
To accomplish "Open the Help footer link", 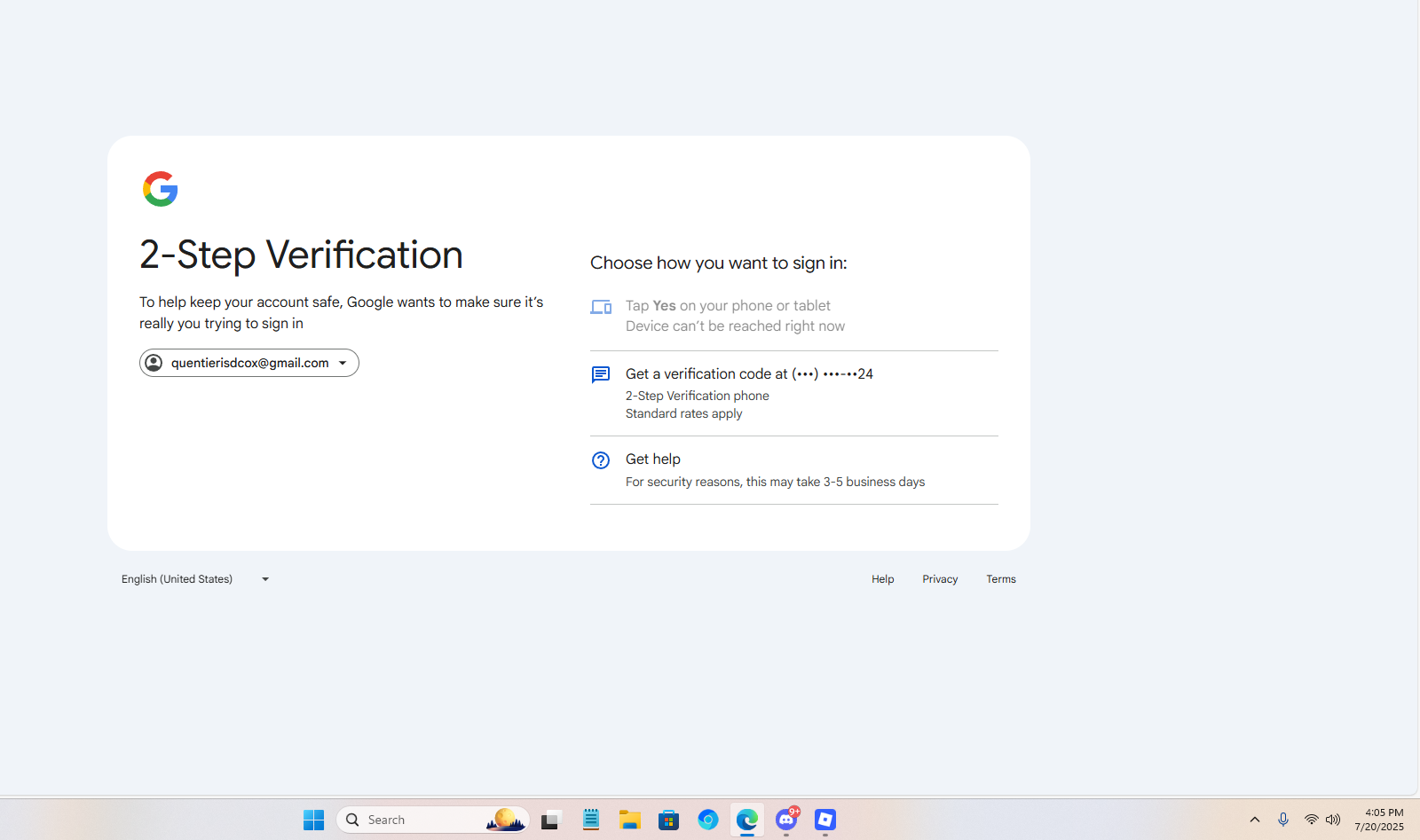I will pos(882,579).
